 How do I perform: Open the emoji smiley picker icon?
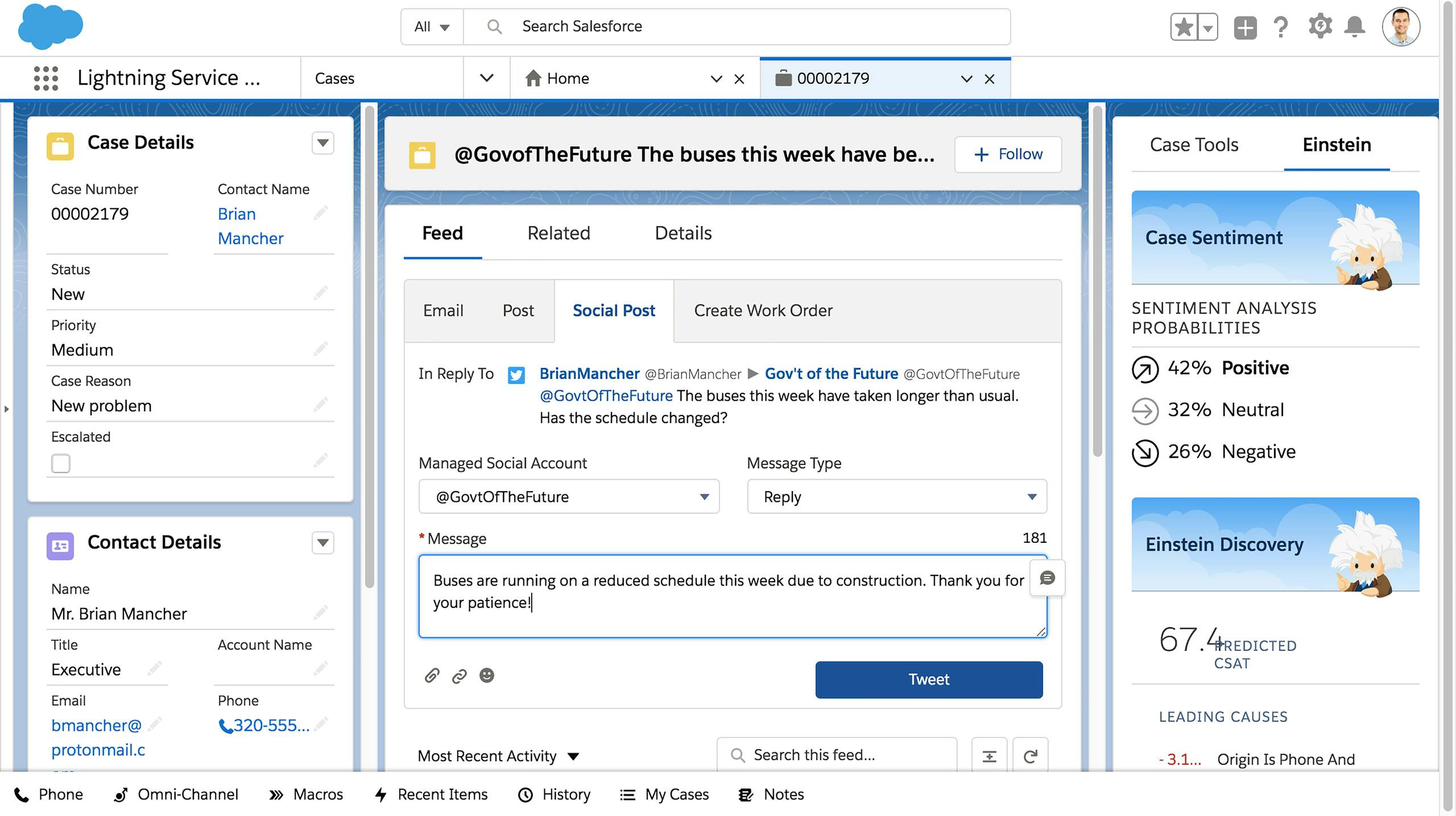coord(487,675)
